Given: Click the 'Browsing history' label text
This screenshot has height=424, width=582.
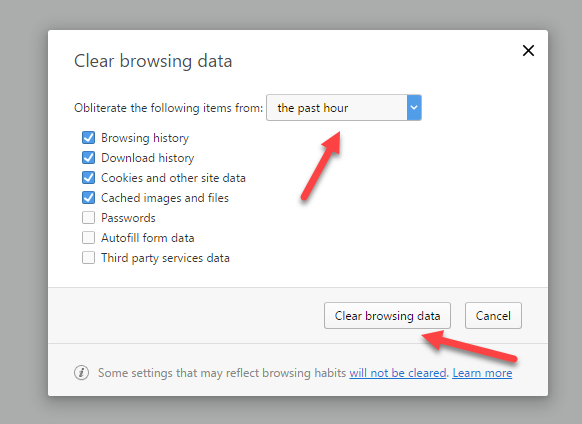Looking at the screenshot, I should [145, 138].
